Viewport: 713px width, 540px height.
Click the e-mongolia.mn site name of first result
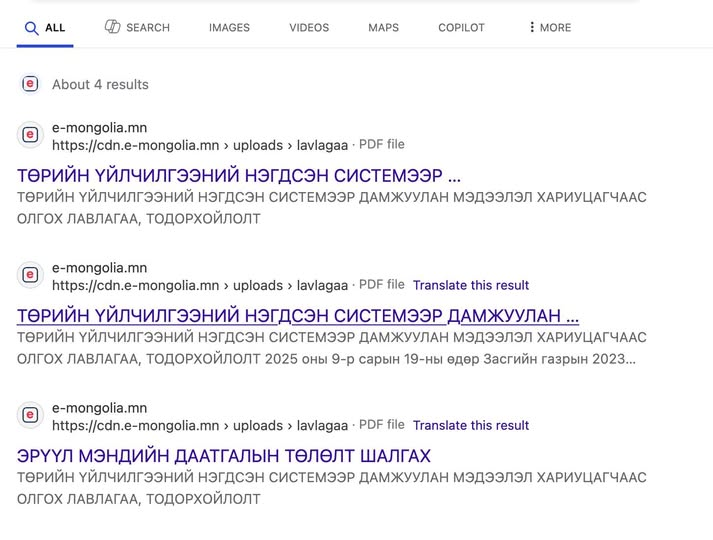click(x=99, y=128)
